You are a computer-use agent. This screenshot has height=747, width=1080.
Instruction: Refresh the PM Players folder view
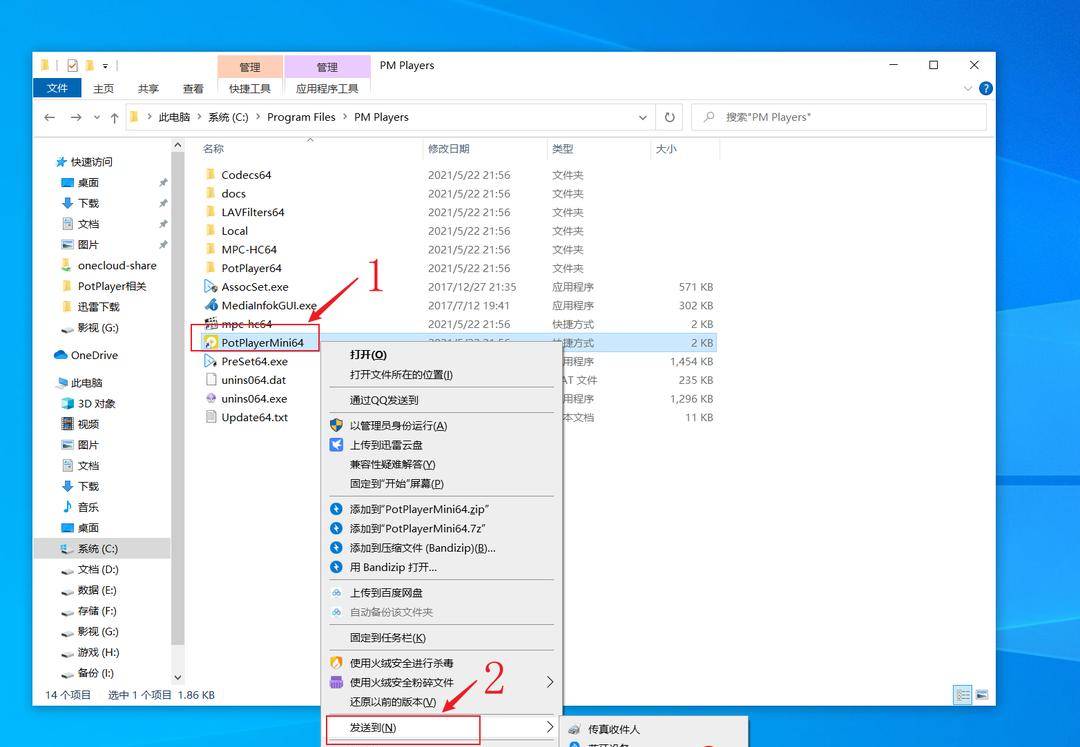point(669,117)
